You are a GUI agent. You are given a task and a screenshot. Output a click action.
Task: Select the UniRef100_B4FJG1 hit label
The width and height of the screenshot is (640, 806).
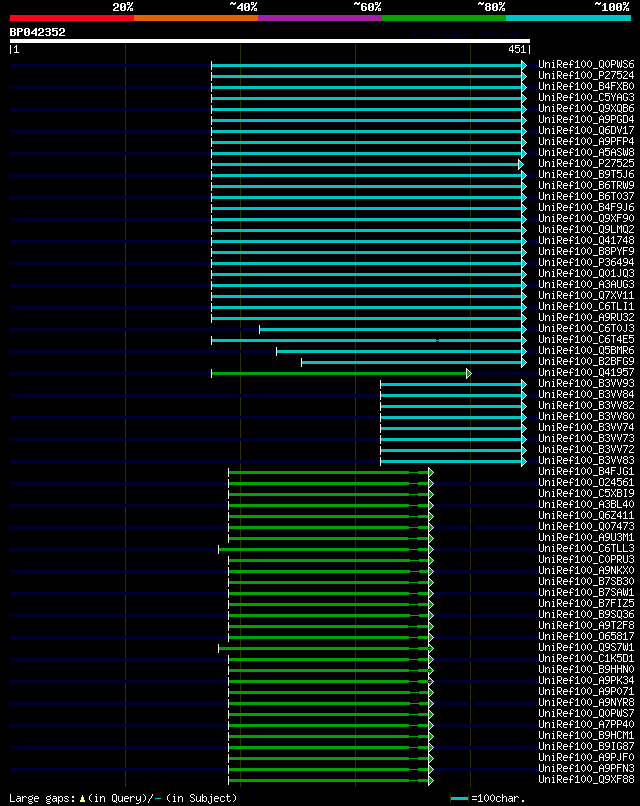[586, 471]
